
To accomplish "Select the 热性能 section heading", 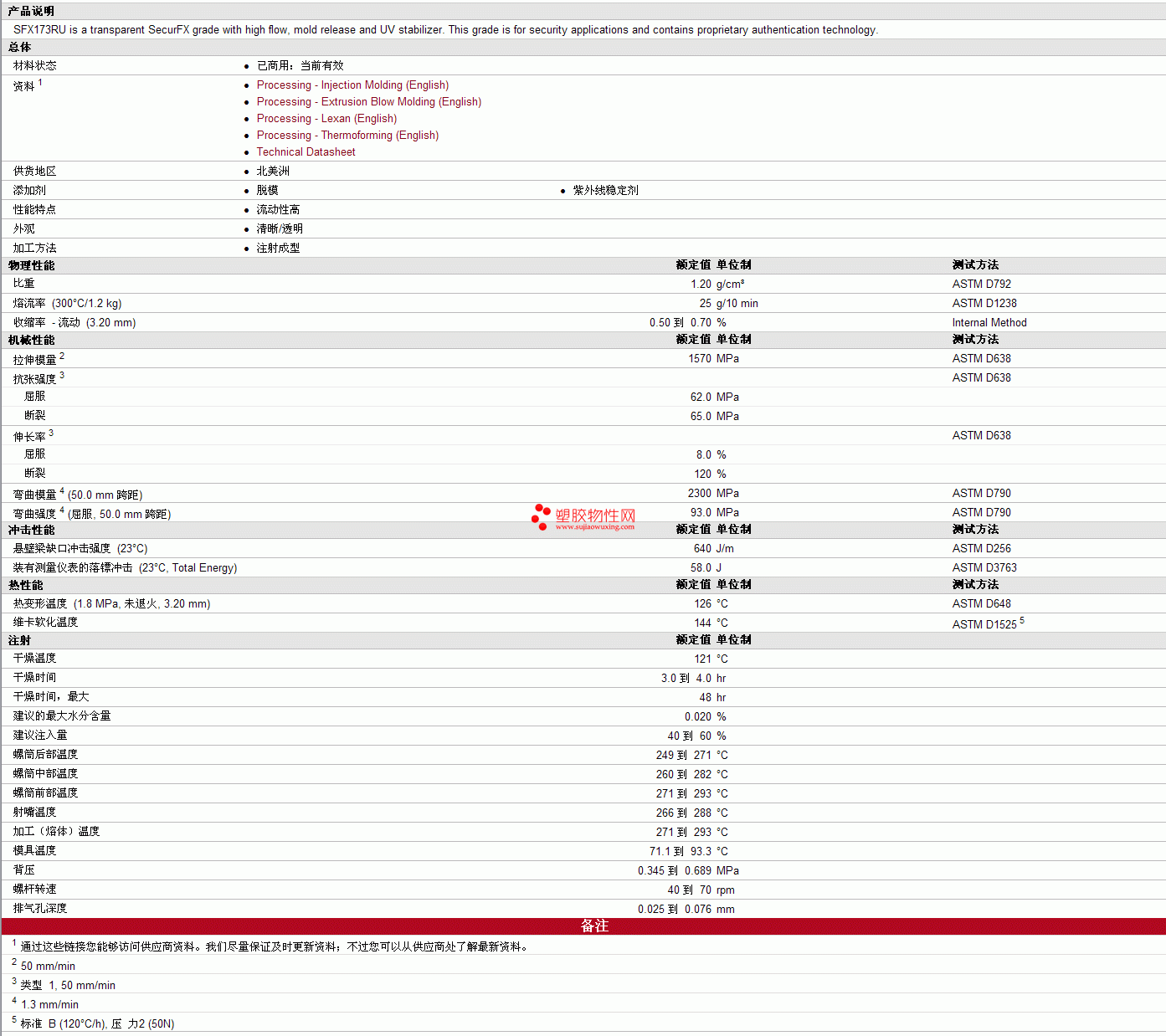I will click(25, 586).
